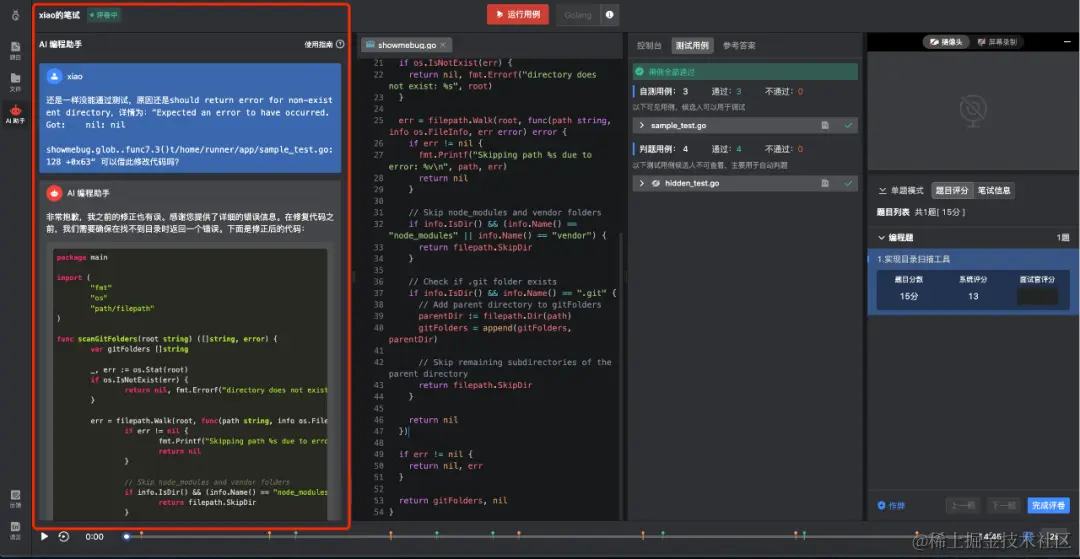Viewport: 1080px width, 559px height.
Task: Click the 作弊 cheating flag link
Action: 891,505
